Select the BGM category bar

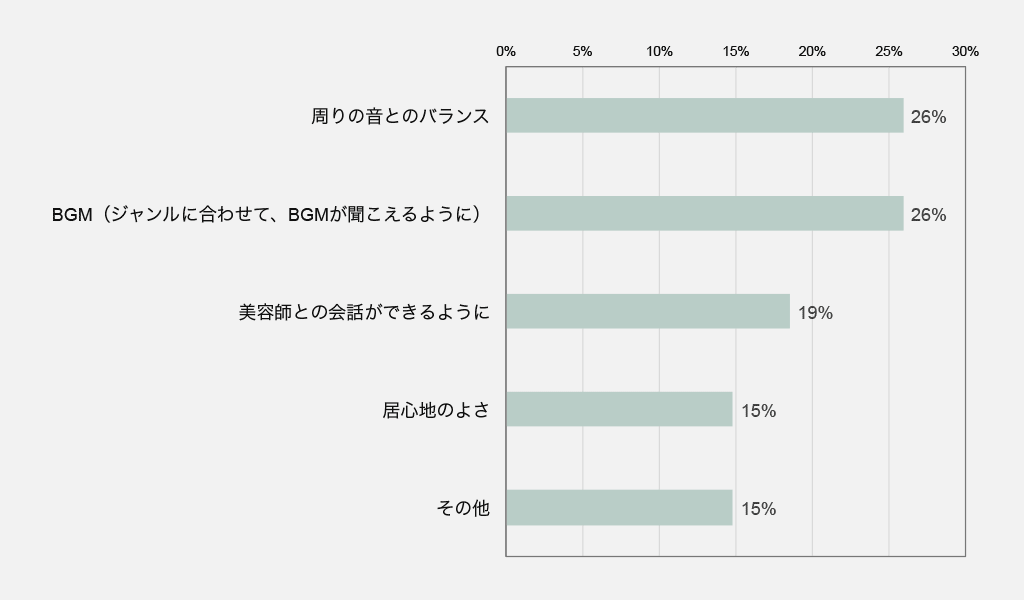click(704, 214)
